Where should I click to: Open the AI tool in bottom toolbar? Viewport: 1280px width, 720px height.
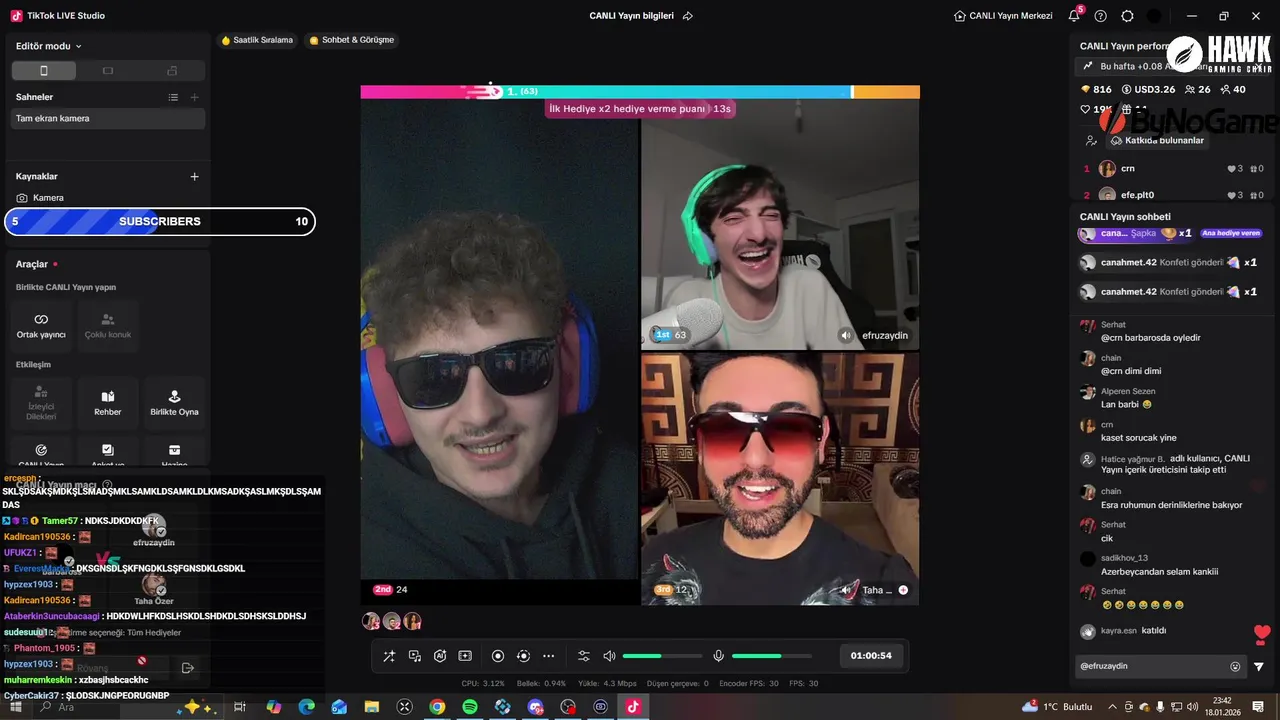[x=440, y=656]
